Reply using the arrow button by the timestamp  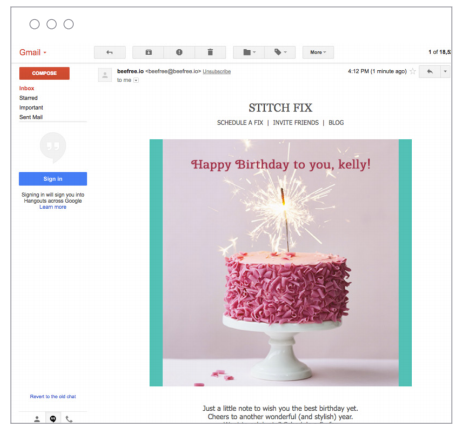(430, 71)
